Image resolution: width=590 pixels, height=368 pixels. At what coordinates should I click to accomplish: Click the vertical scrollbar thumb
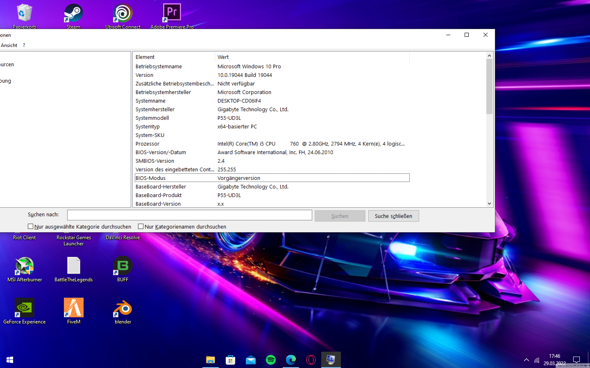(489, 87)
